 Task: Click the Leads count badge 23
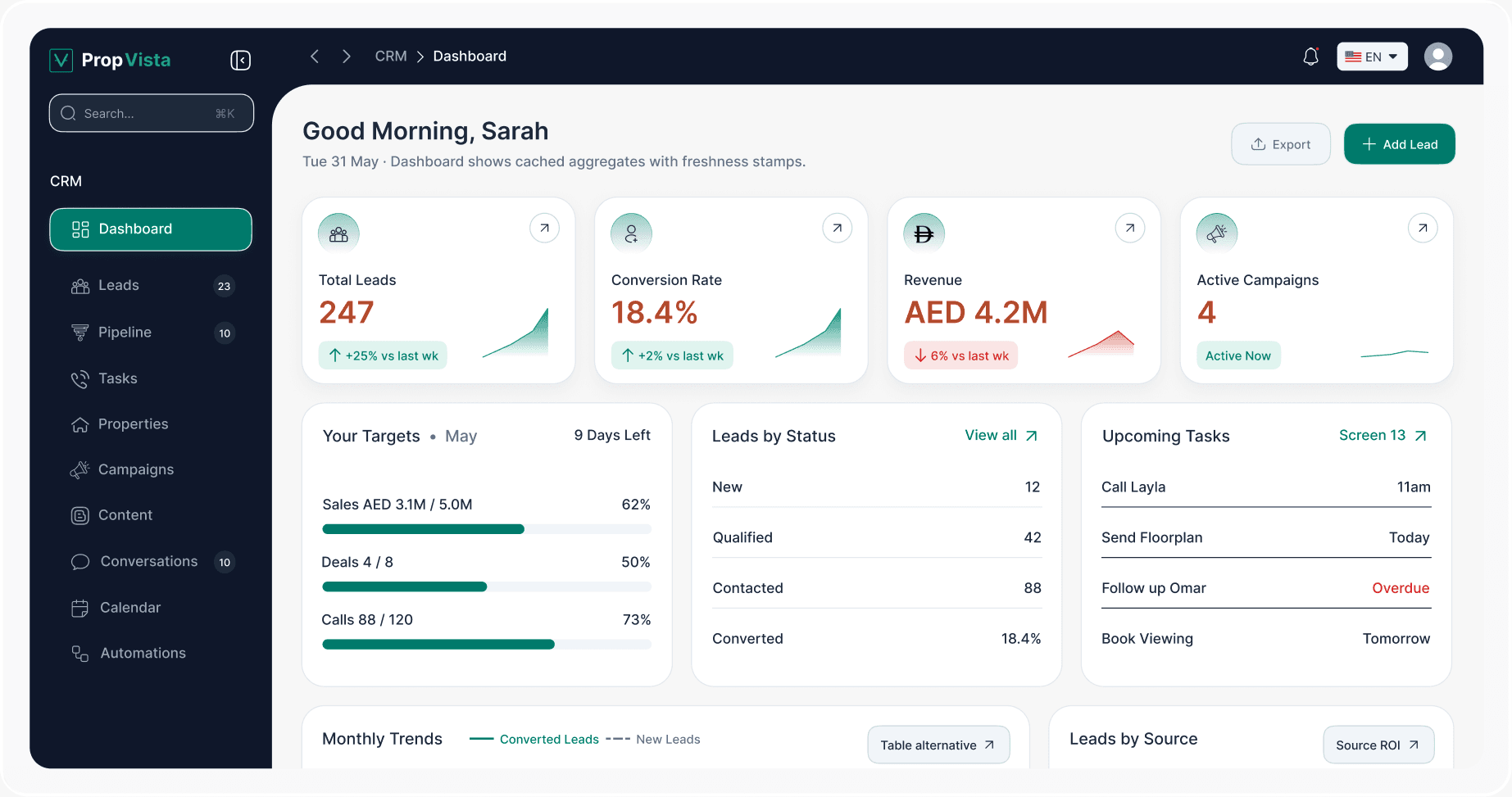(x=224, y=286)
